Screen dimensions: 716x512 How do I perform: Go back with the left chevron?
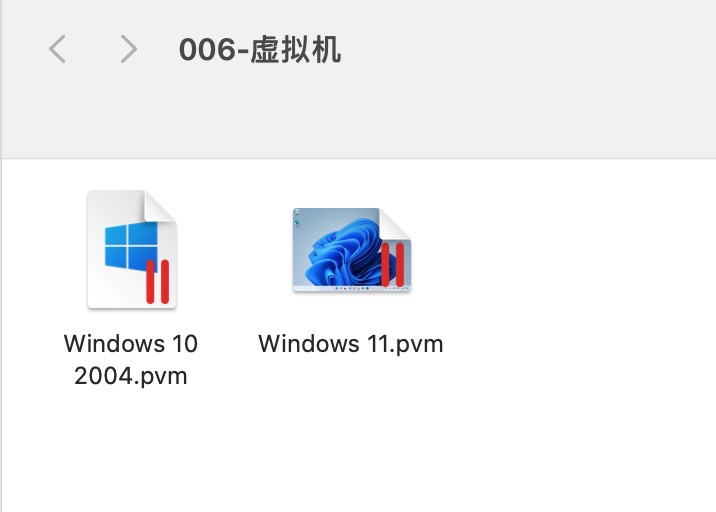point(57,49)
